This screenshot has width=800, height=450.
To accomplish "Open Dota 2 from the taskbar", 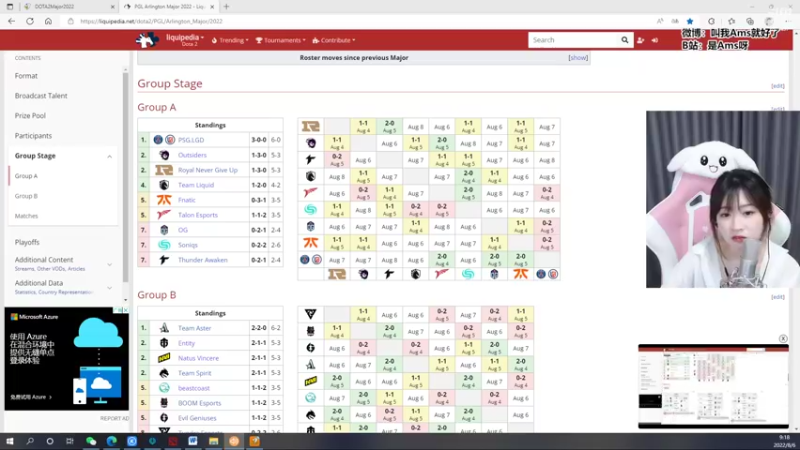I will (x=173, y=441).
